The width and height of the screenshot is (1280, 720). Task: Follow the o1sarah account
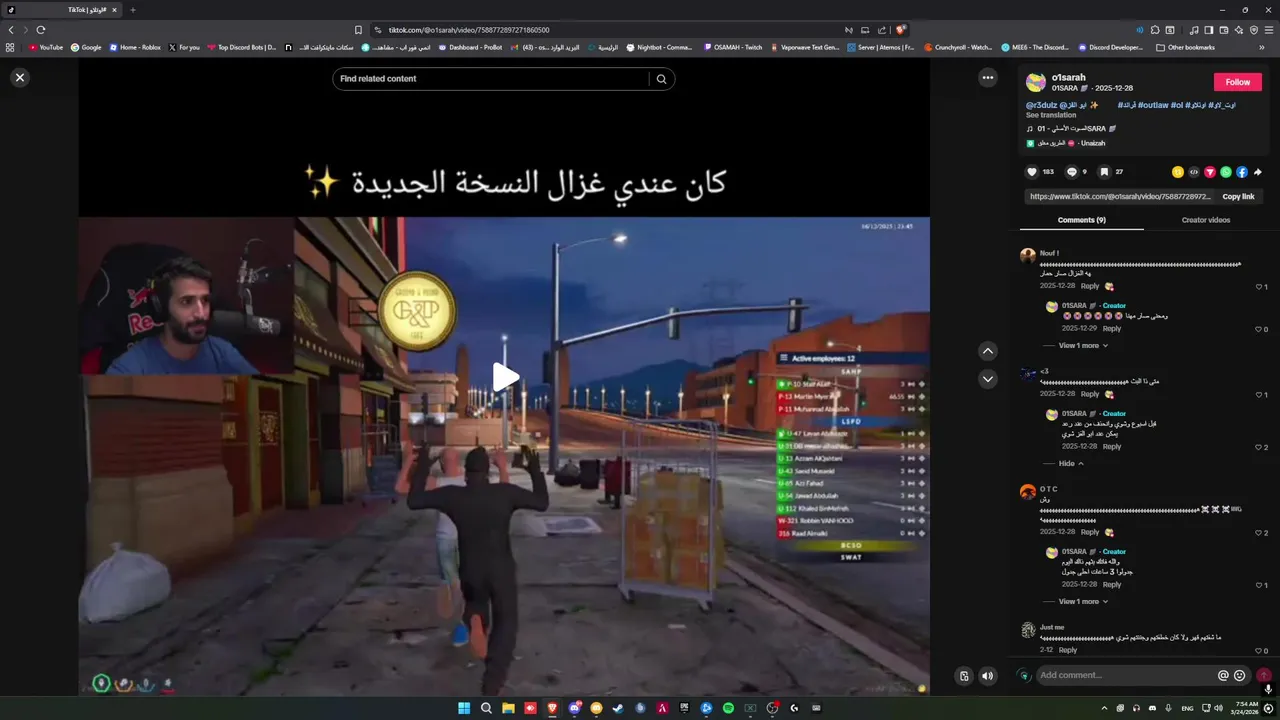tap(1238, 82)
